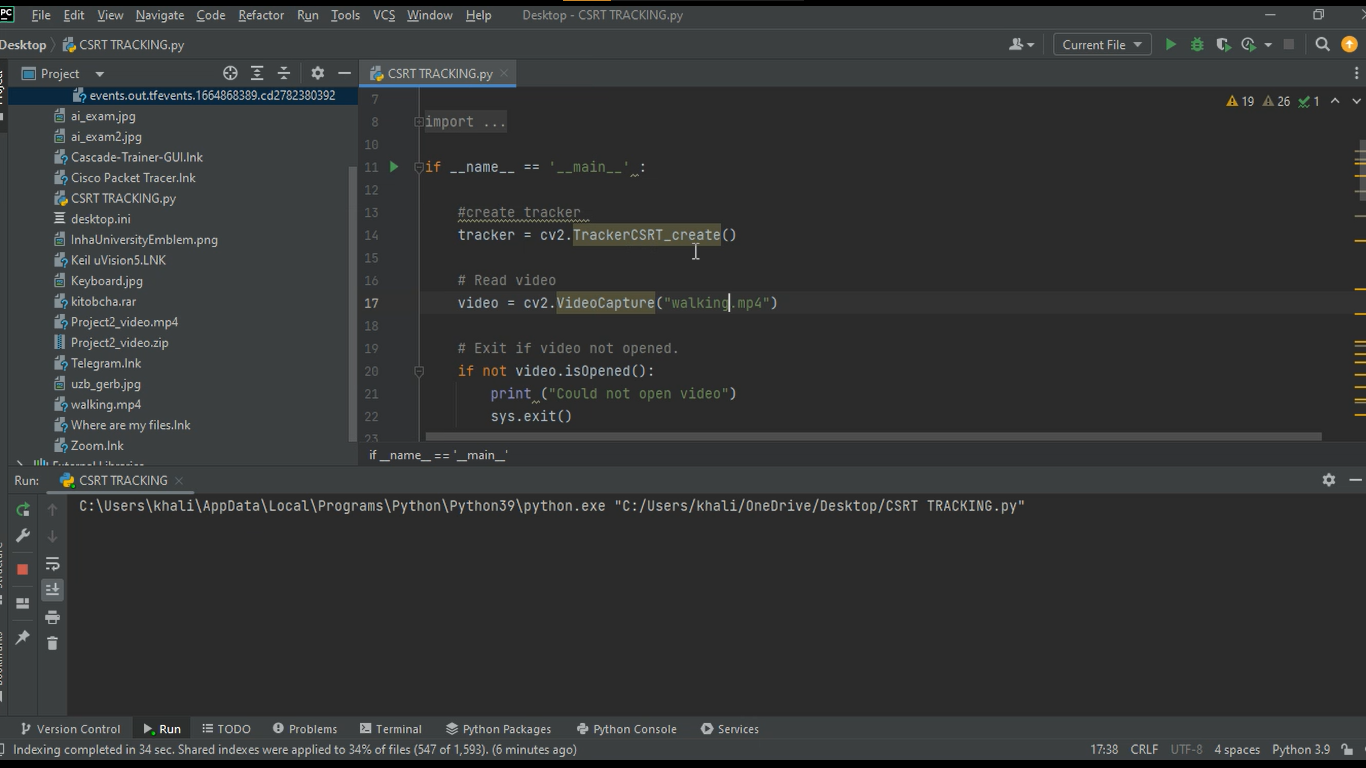Rerun the CSRT TRACKING script
The width and height of the screenshot is (1366, 768).
pos(22,509)
